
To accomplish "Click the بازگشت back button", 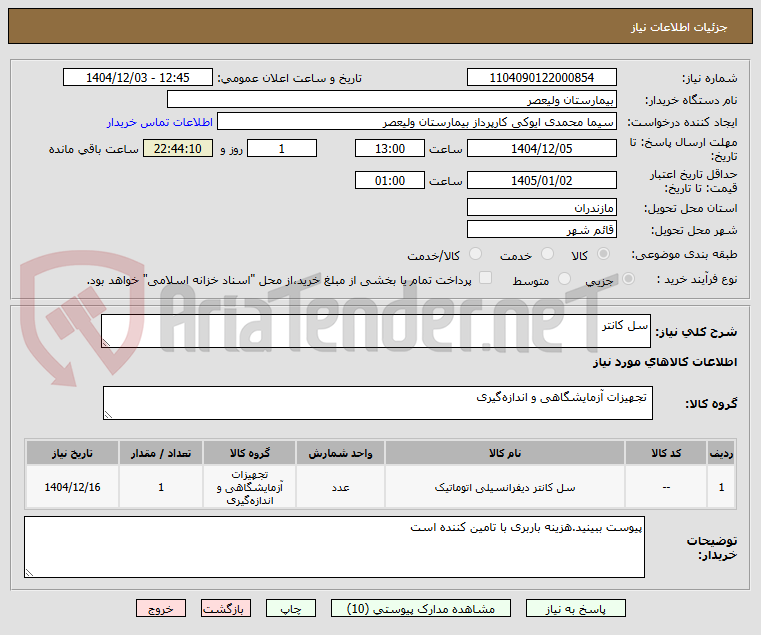I will [x=226, y=608].
